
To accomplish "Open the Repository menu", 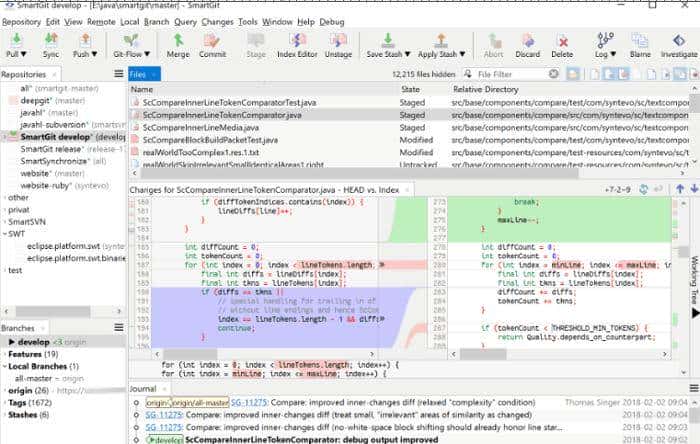I will [x=21, y=22].
